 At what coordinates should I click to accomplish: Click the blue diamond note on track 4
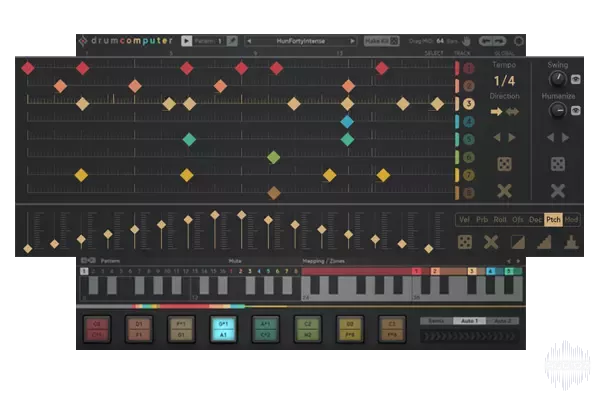[x=347, y=122]
